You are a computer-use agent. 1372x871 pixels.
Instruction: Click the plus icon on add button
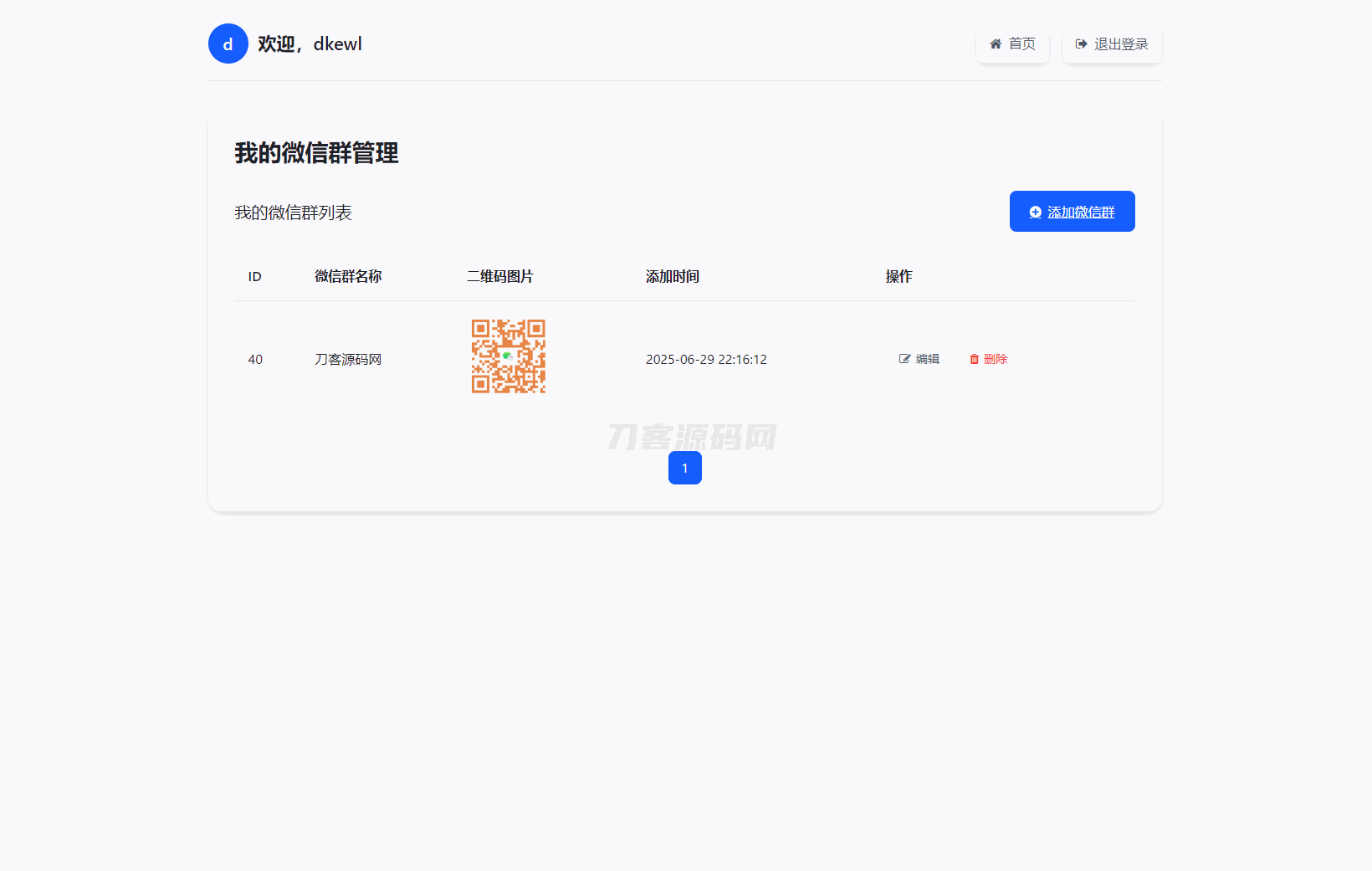pos(1035,213)
